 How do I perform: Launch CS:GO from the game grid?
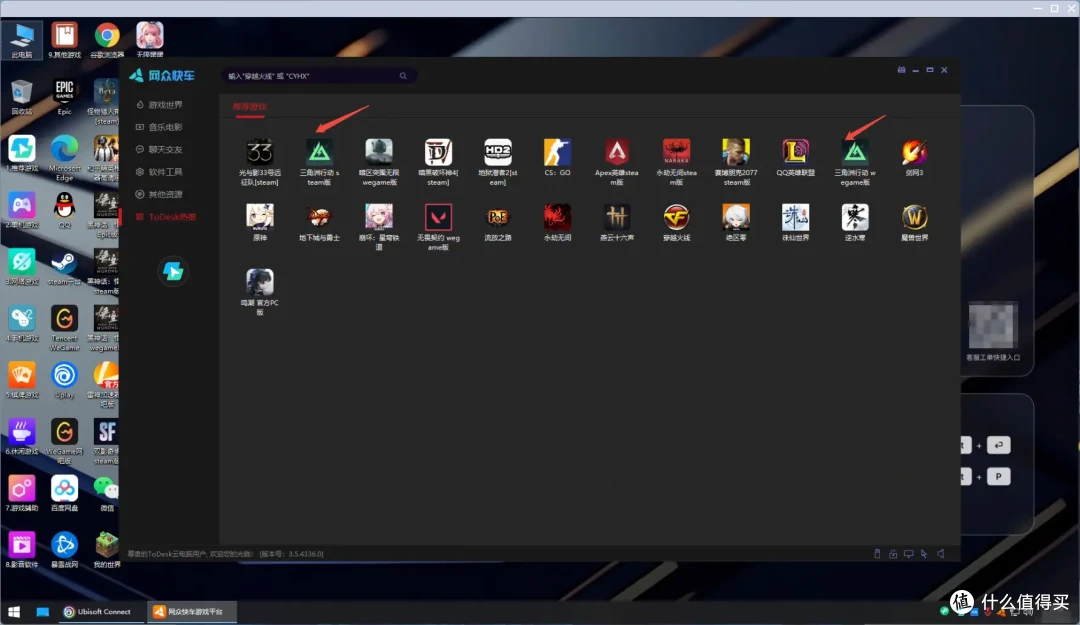point(557,152)
